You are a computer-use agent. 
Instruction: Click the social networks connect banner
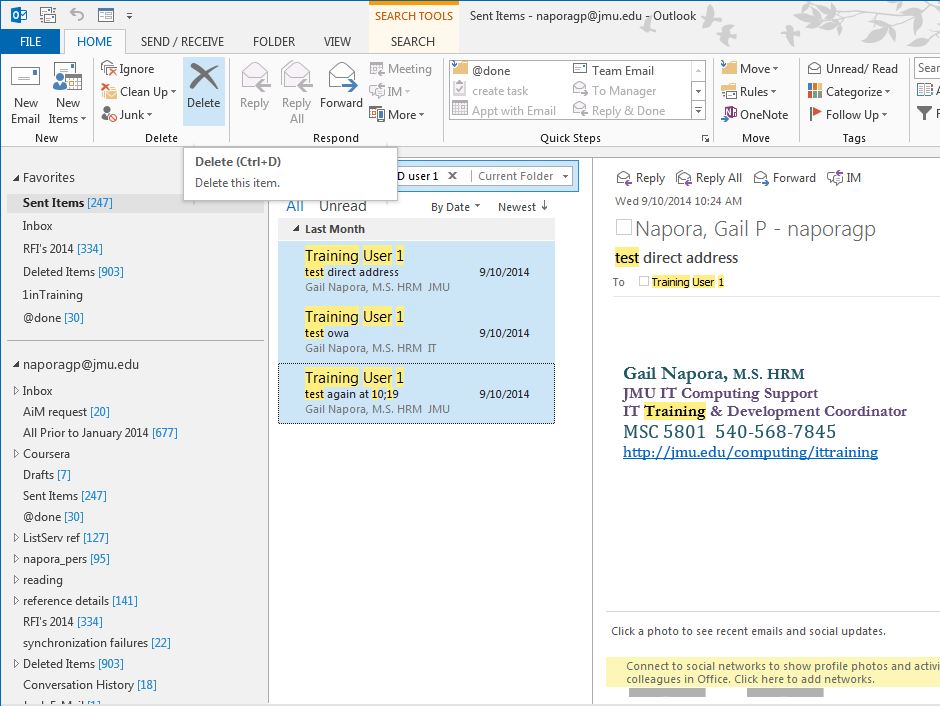pyautogui.click(x=773, y=672)
